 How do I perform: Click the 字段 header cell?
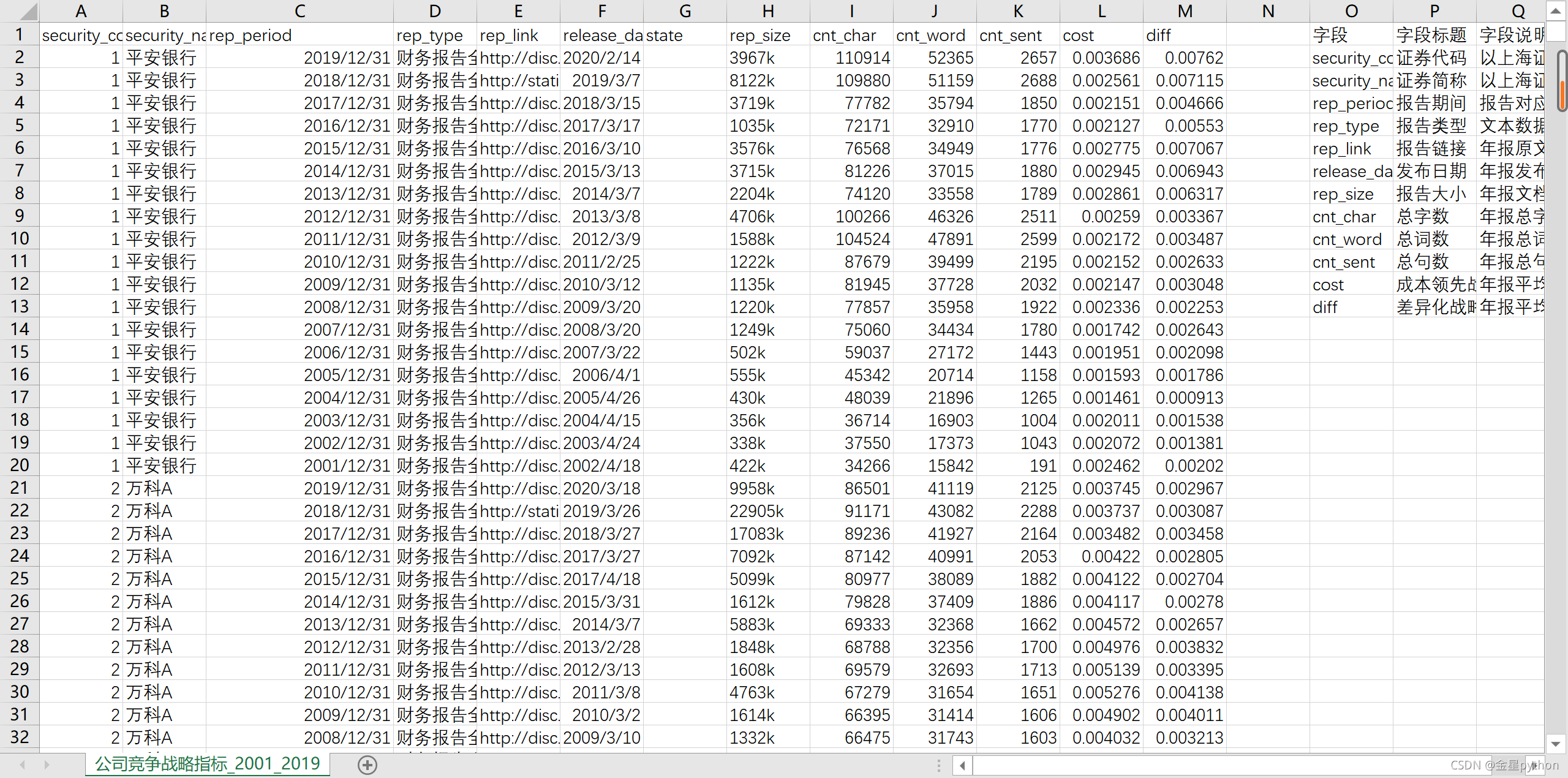pyautogui.click(x=1351, y=35)
